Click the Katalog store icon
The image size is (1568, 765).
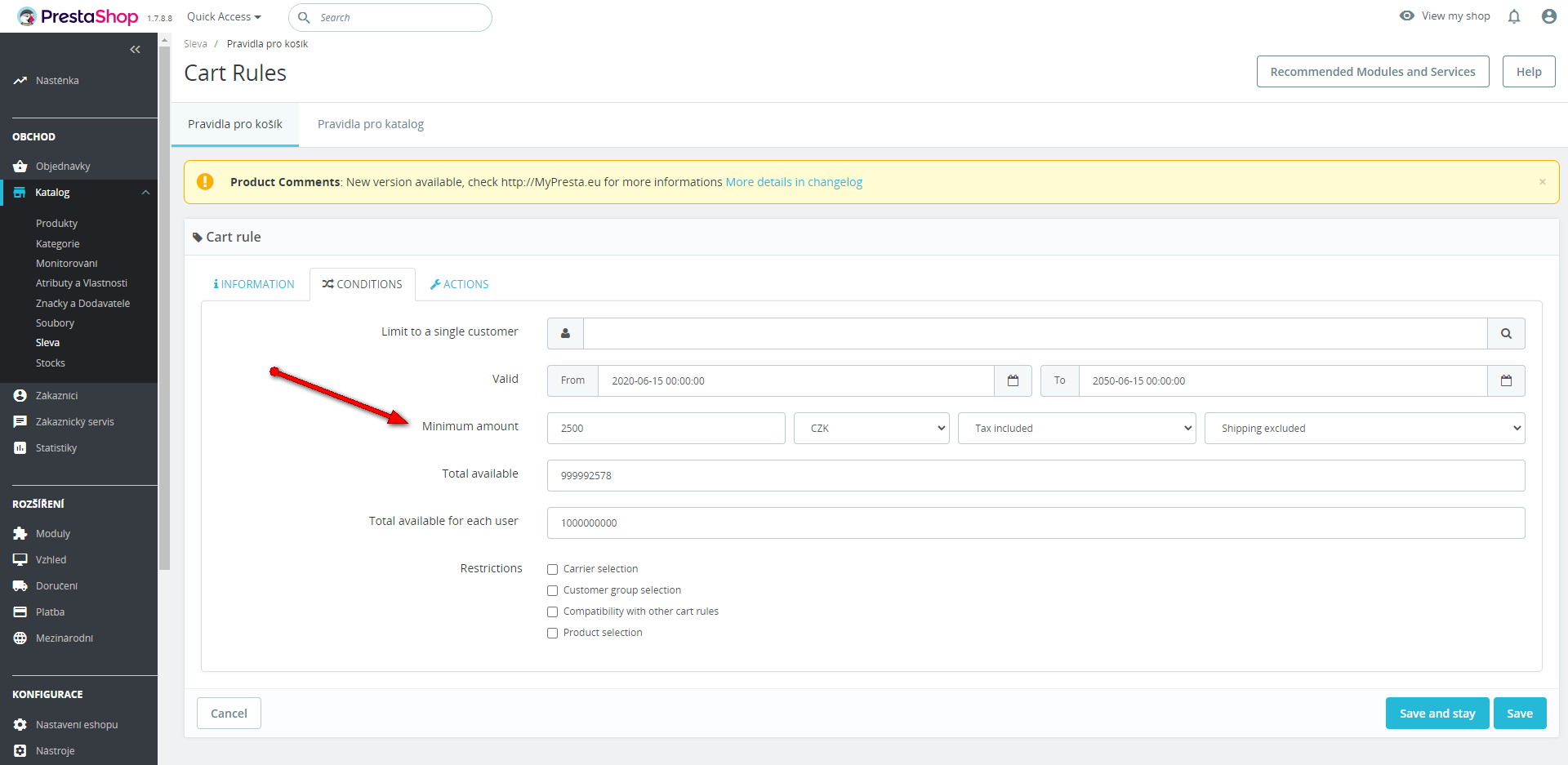[x=20, y=193]
